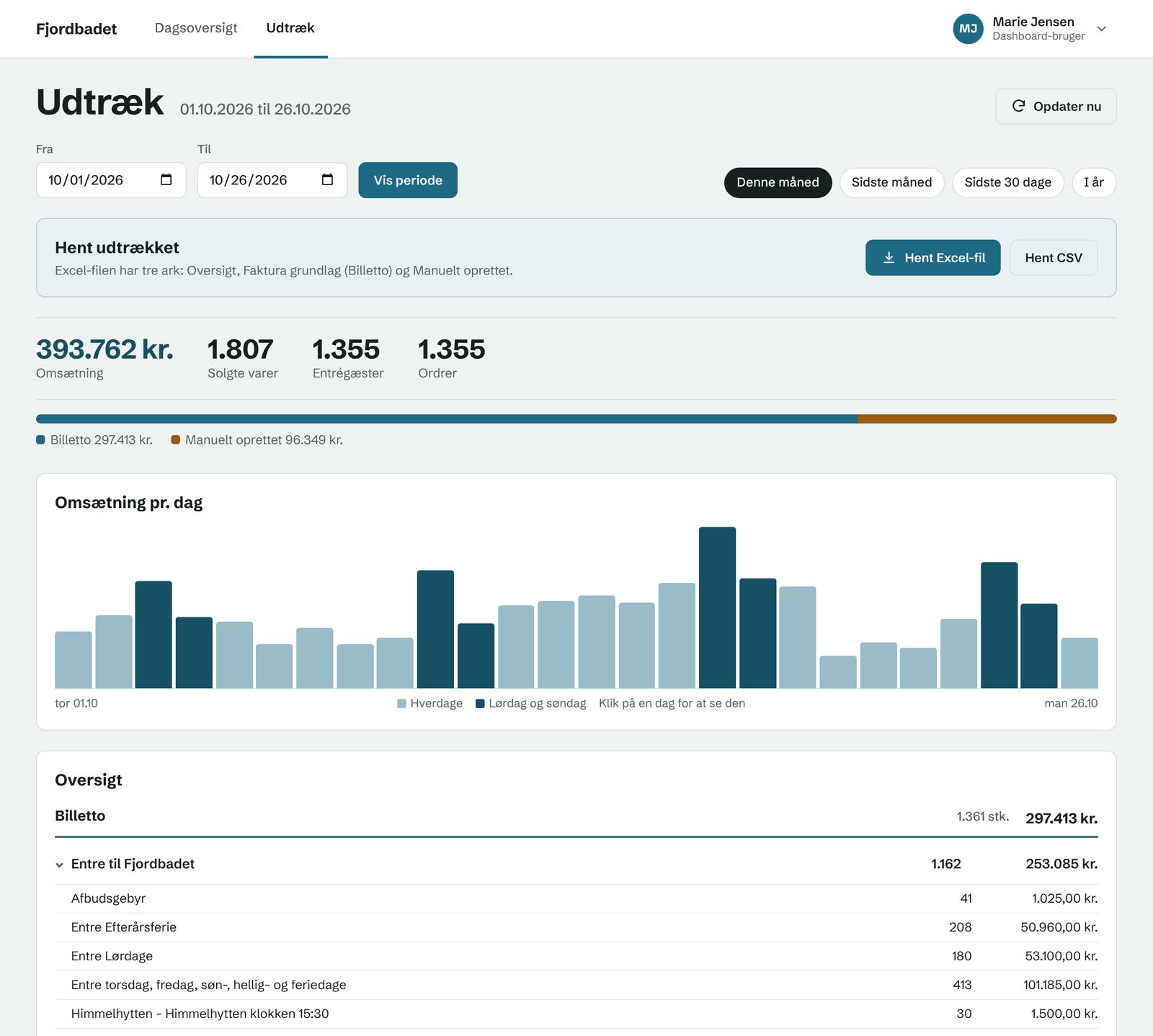Switch to Dagsoversigt tab
Viewport: 1153px width, 1036px height.
click(x=196, y=28)
